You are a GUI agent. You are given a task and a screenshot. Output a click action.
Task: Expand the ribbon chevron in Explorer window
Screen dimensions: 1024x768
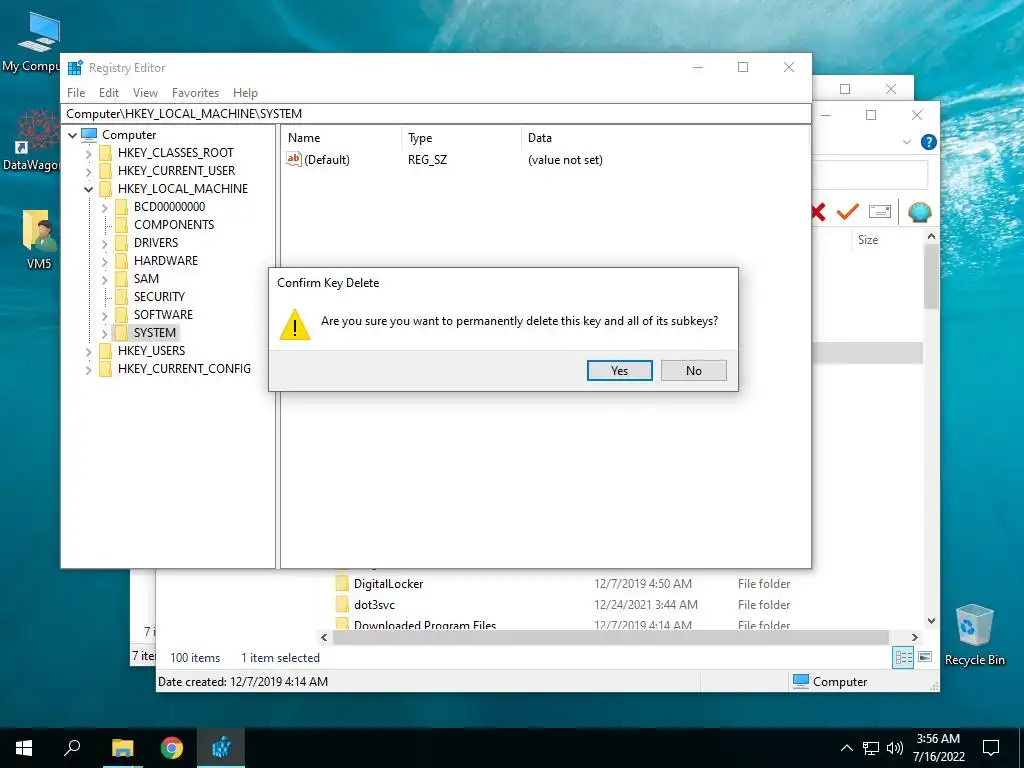coord(906,142)
